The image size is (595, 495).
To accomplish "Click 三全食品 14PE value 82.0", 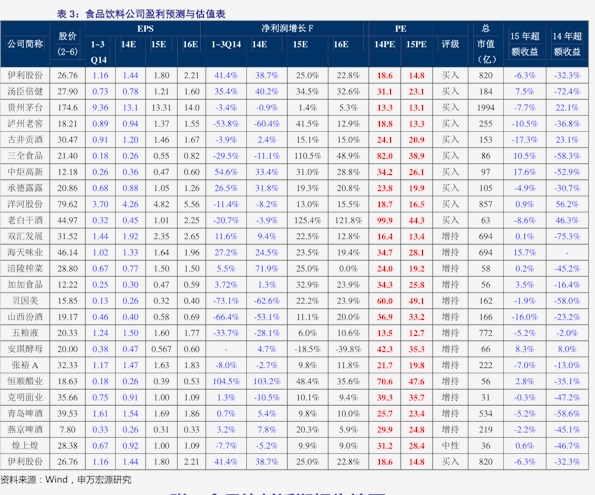I will coord(384,156).
